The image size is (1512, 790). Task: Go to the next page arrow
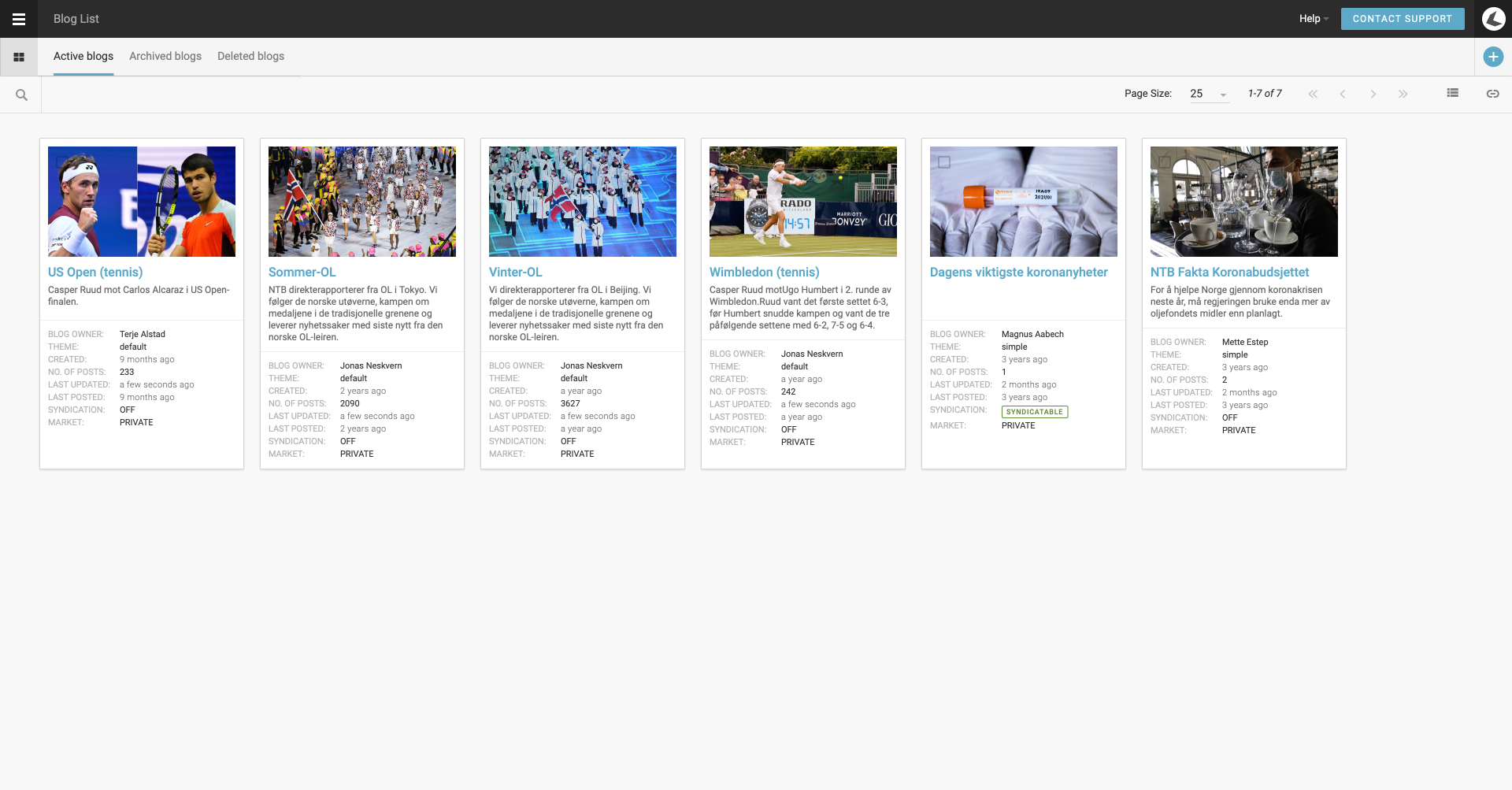click(x=1373, y=94)
